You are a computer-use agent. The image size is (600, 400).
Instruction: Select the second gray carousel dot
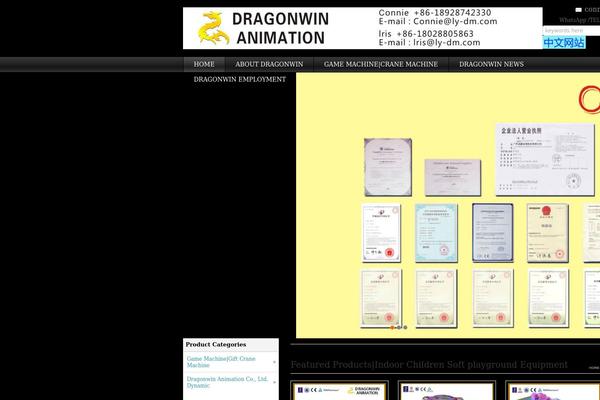point(399,327)
